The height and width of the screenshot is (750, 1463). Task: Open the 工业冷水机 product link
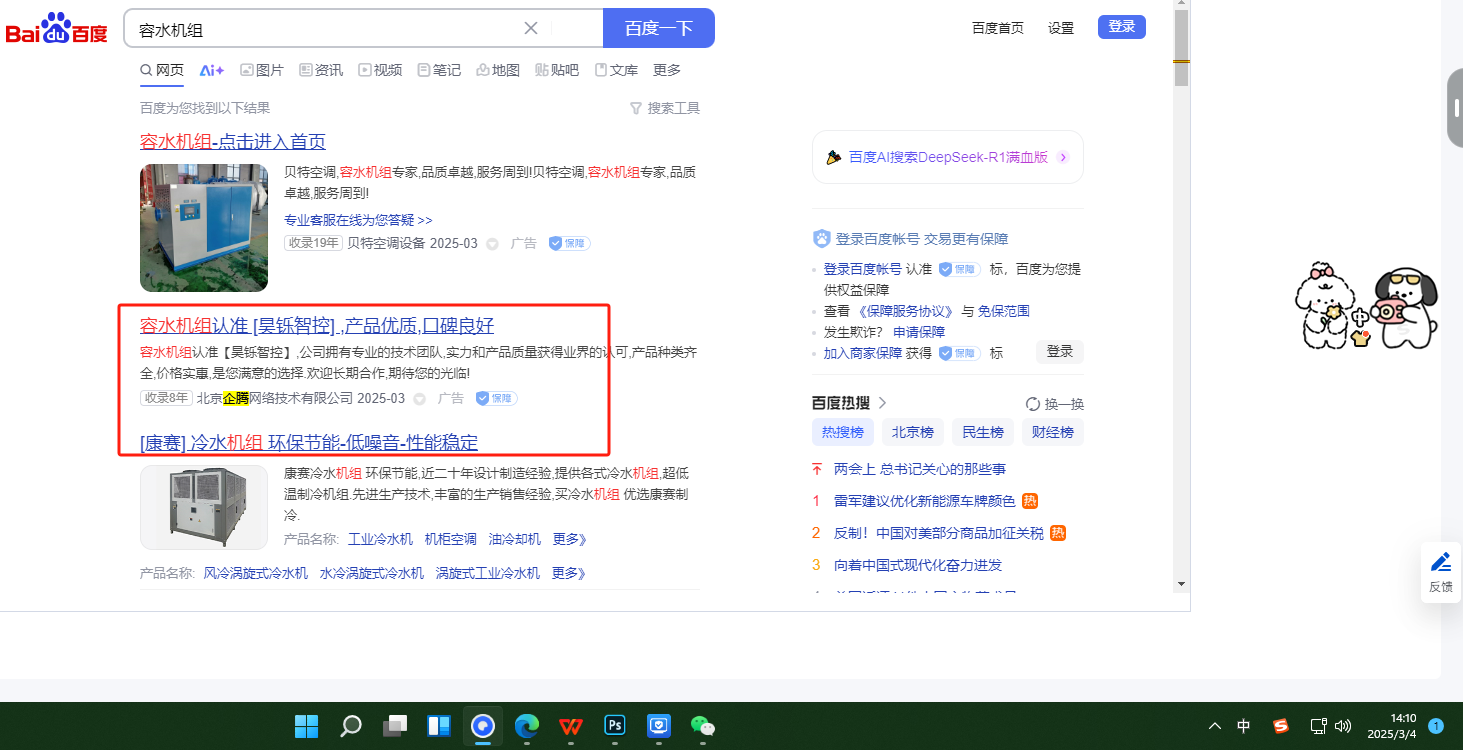click(x=380, y=539)
